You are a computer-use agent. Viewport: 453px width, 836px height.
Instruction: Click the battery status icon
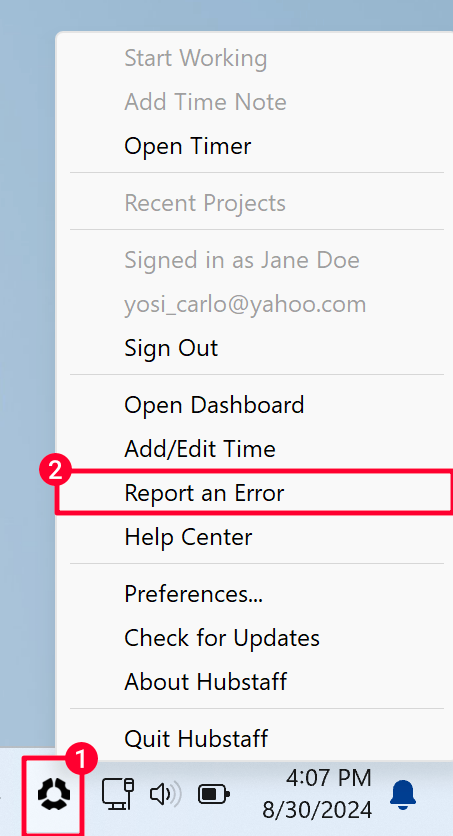click(213, 794)
